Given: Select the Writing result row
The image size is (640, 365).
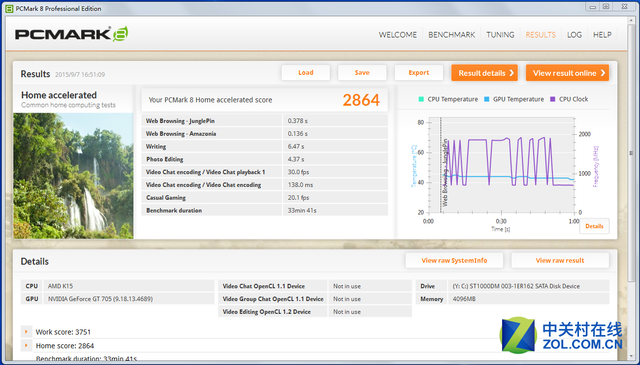Looking at the screenshot, I should [x=264, y=146].
